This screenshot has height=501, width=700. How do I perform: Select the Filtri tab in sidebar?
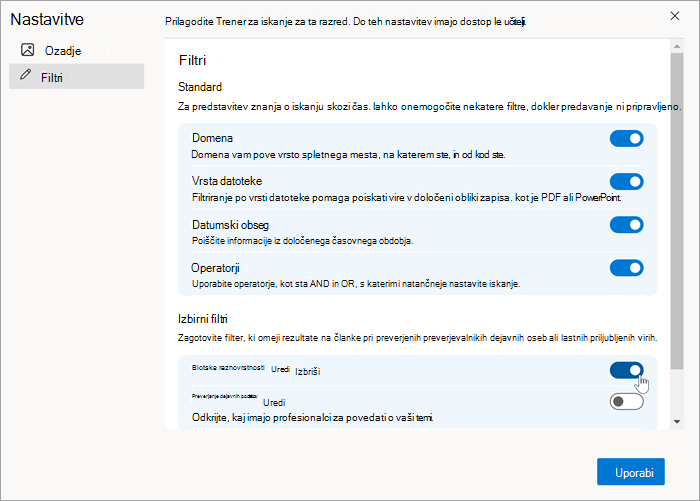coord(76,76)
